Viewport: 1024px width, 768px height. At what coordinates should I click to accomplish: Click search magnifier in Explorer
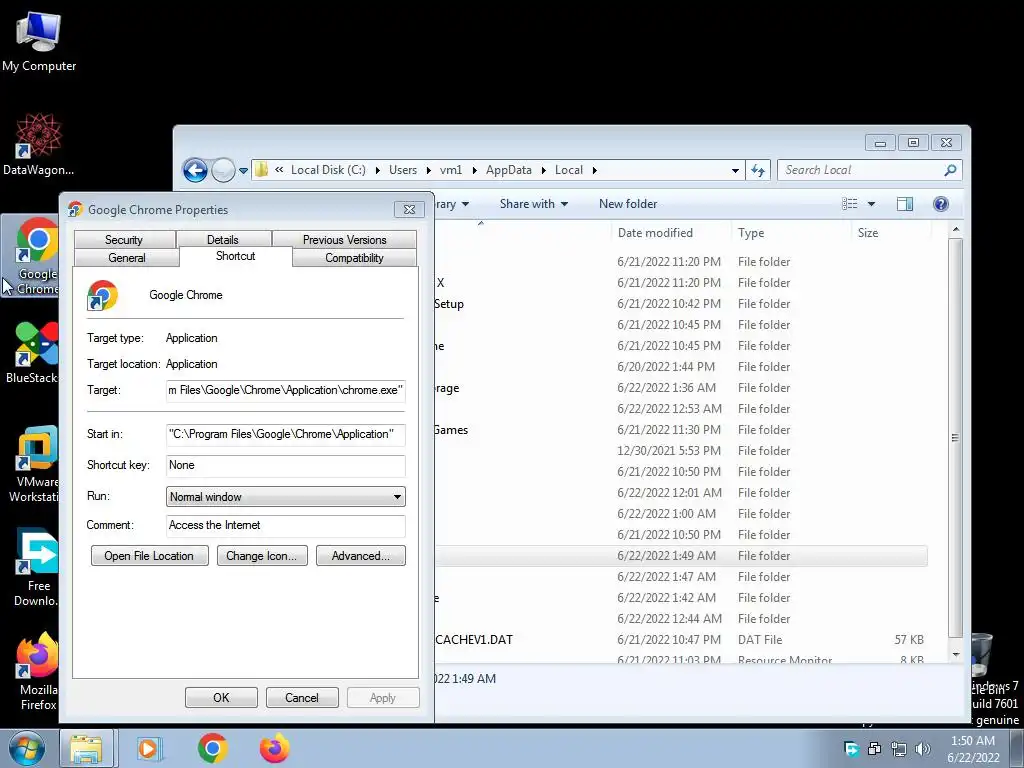(x=950, y=170)
